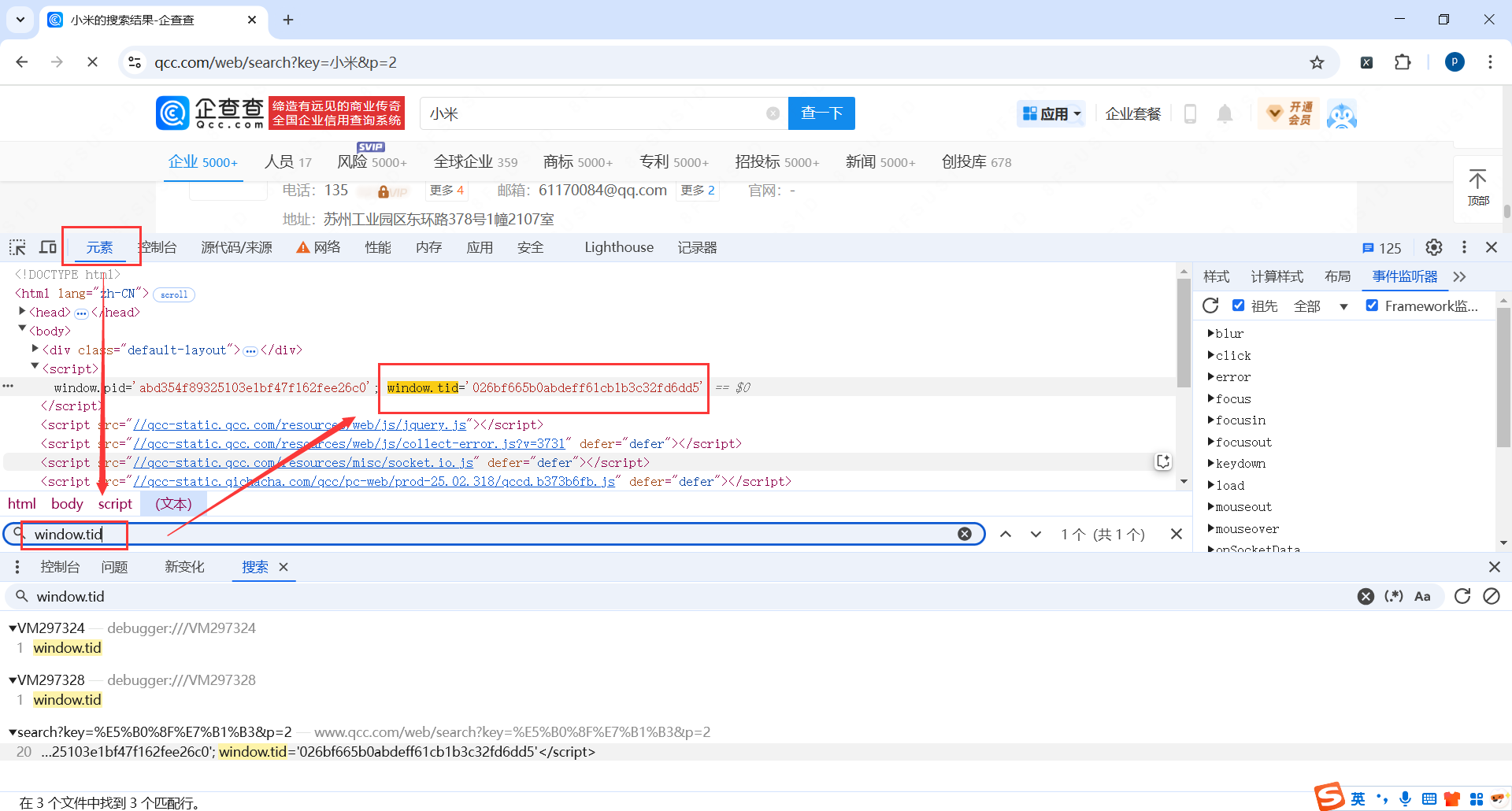Click the browser address bar URL
The width and height of the screenshot is (1512, 811).
point(276,62)
